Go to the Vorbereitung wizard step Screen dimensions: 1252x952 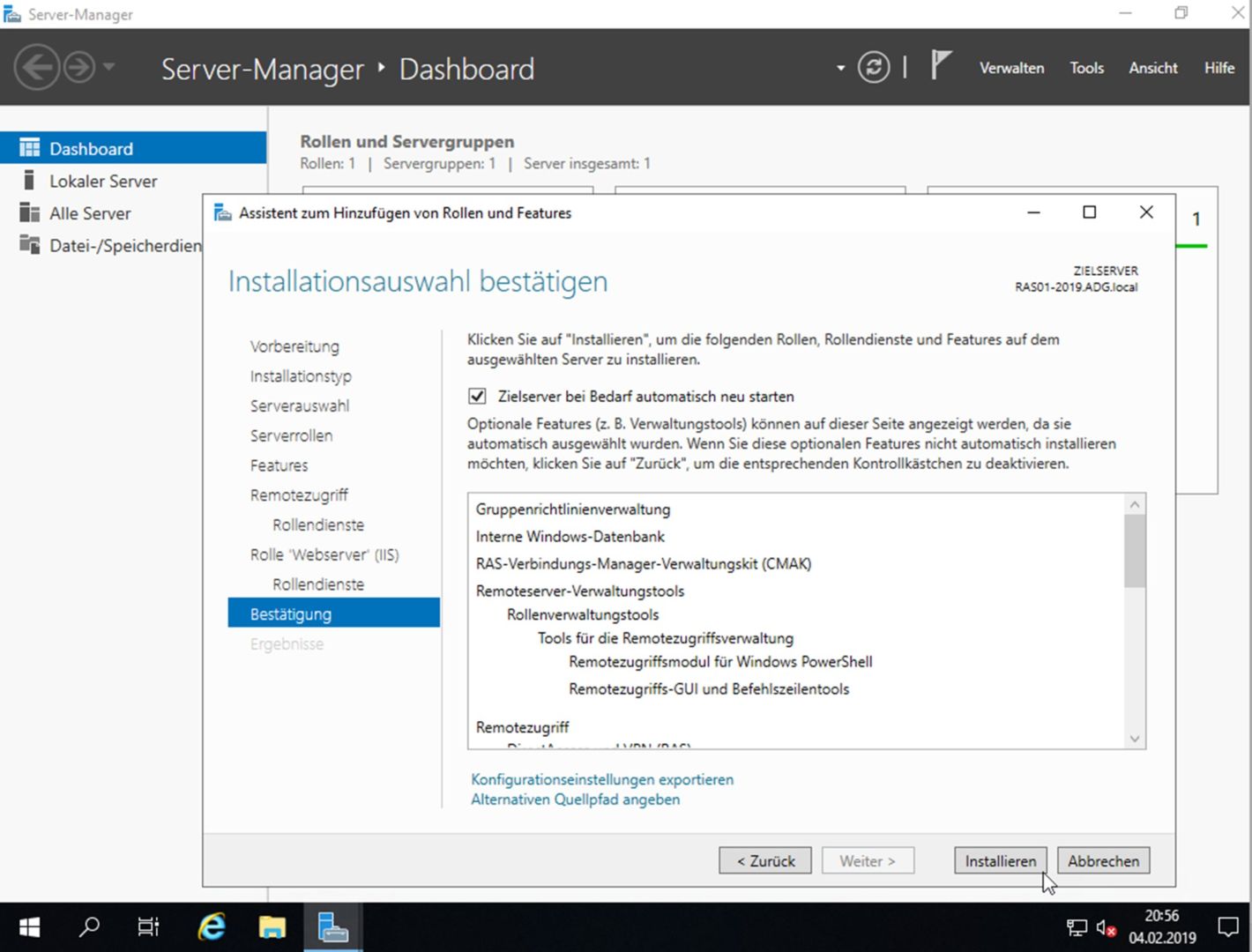[x=294, y=346]
